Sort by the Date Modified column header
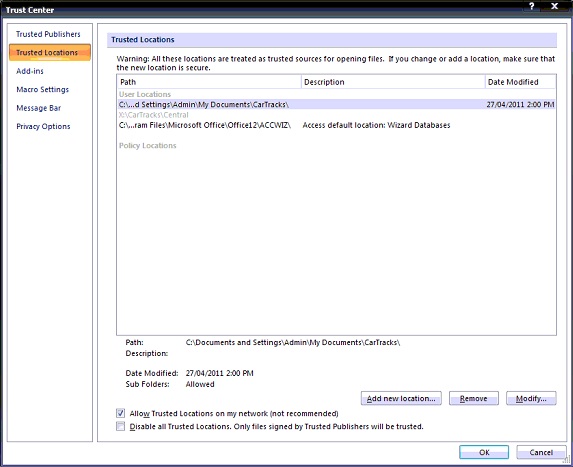573x467 pixels. pyautogui.click(x=520, y=82)
